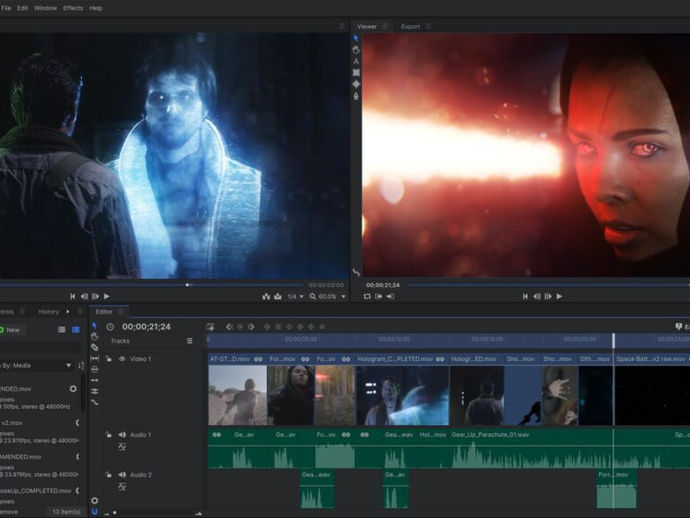This screenshot has width=690, height=518.
Task: Open the Group By Media dropdown
Action: click(38, 365)
